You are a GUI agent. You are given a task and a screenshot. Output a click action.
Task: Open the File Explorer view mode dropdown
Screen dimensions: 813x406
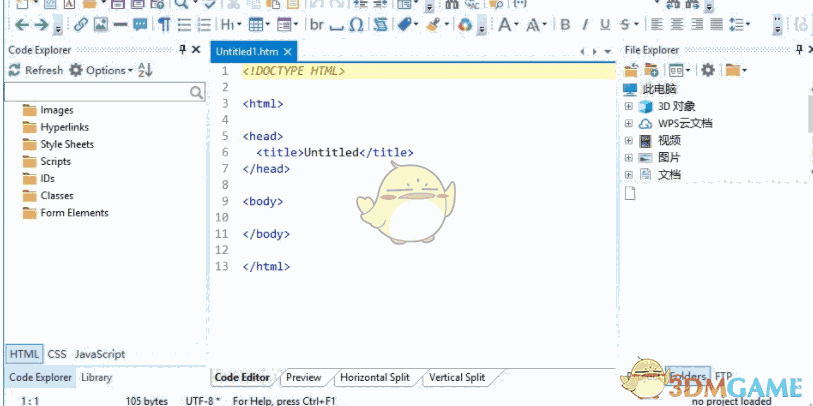[679, 70]
